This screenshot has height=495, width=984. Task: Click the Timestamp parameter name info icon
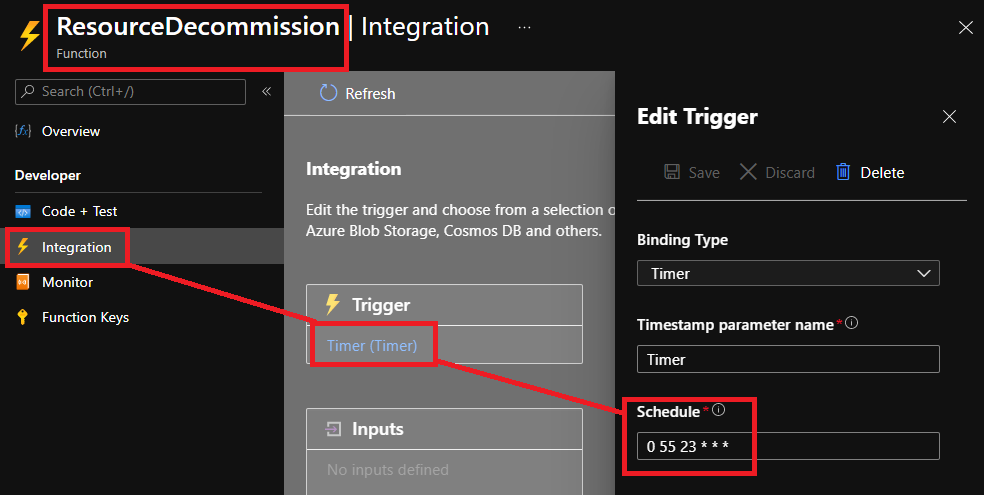852,323
